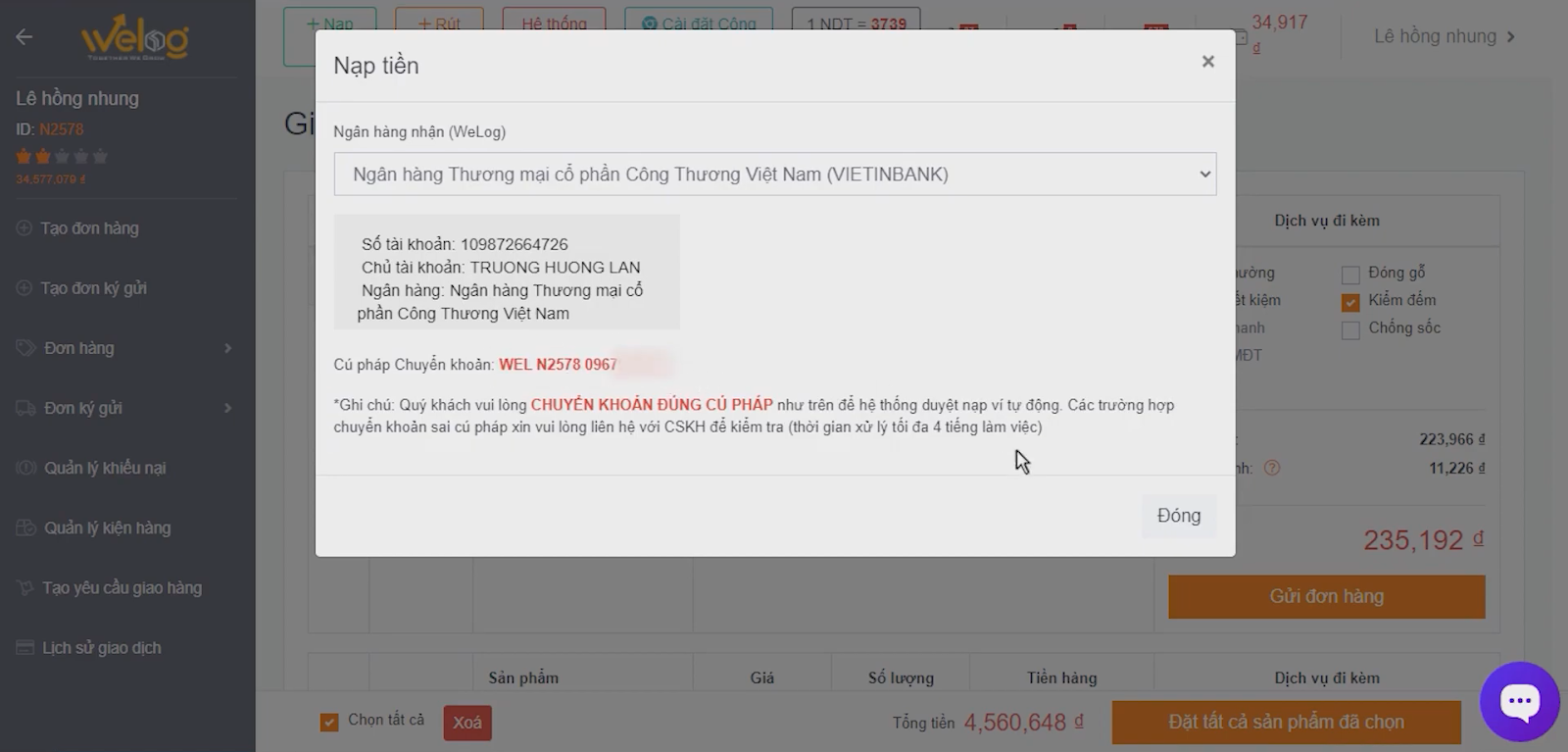Screen dimensions: 1568x752
Task: Click the star rating in sidebar
Action: coord(62,156)
